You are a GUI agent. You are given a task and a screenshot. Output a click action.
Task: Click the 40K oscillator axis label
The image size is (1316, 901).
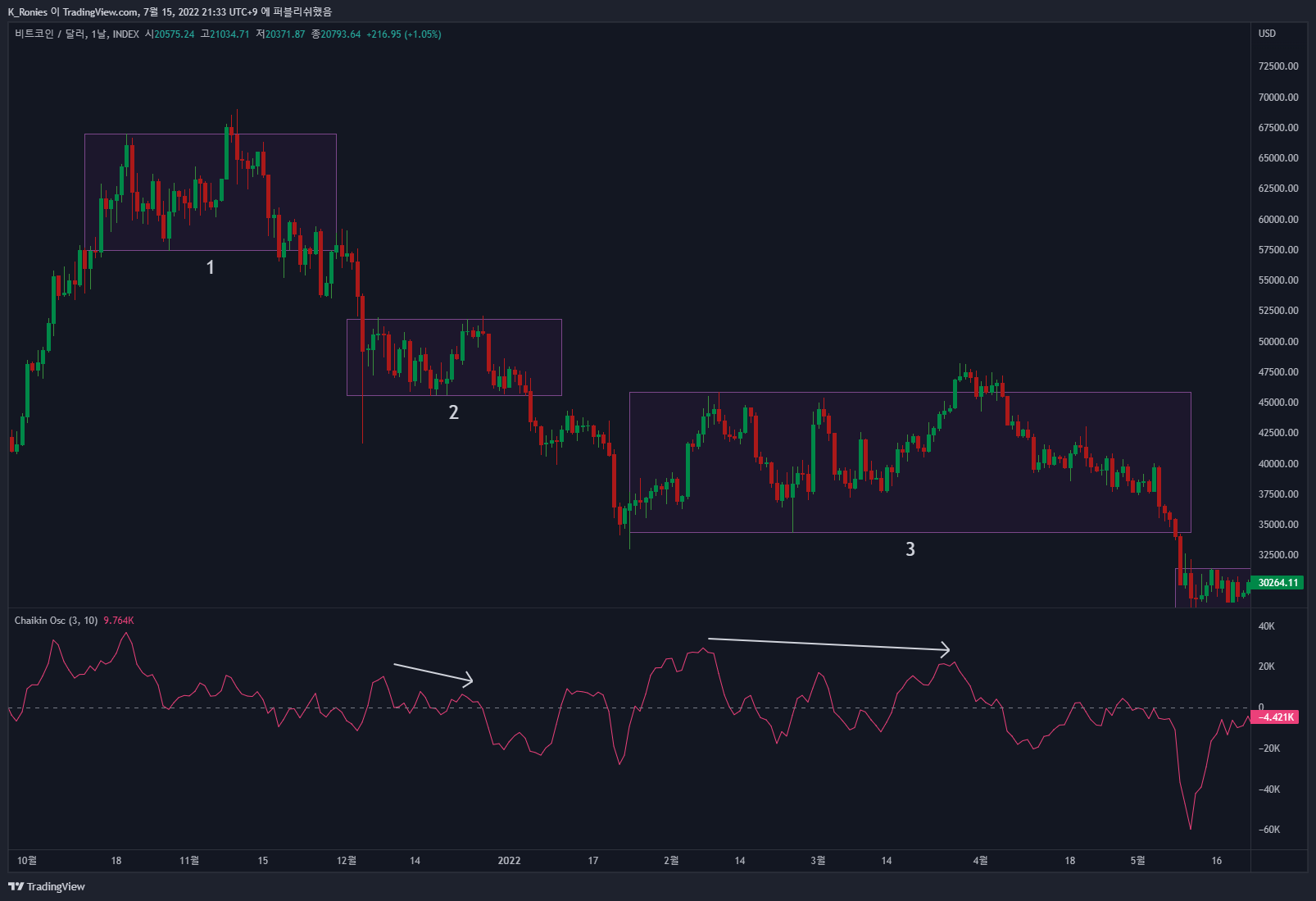[1266, 626]
